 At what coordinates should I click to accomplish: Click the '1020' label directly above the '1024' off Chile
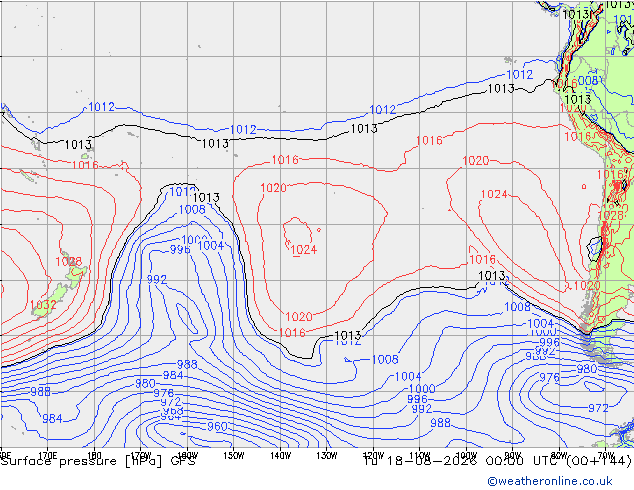click(x=476, y=161)
